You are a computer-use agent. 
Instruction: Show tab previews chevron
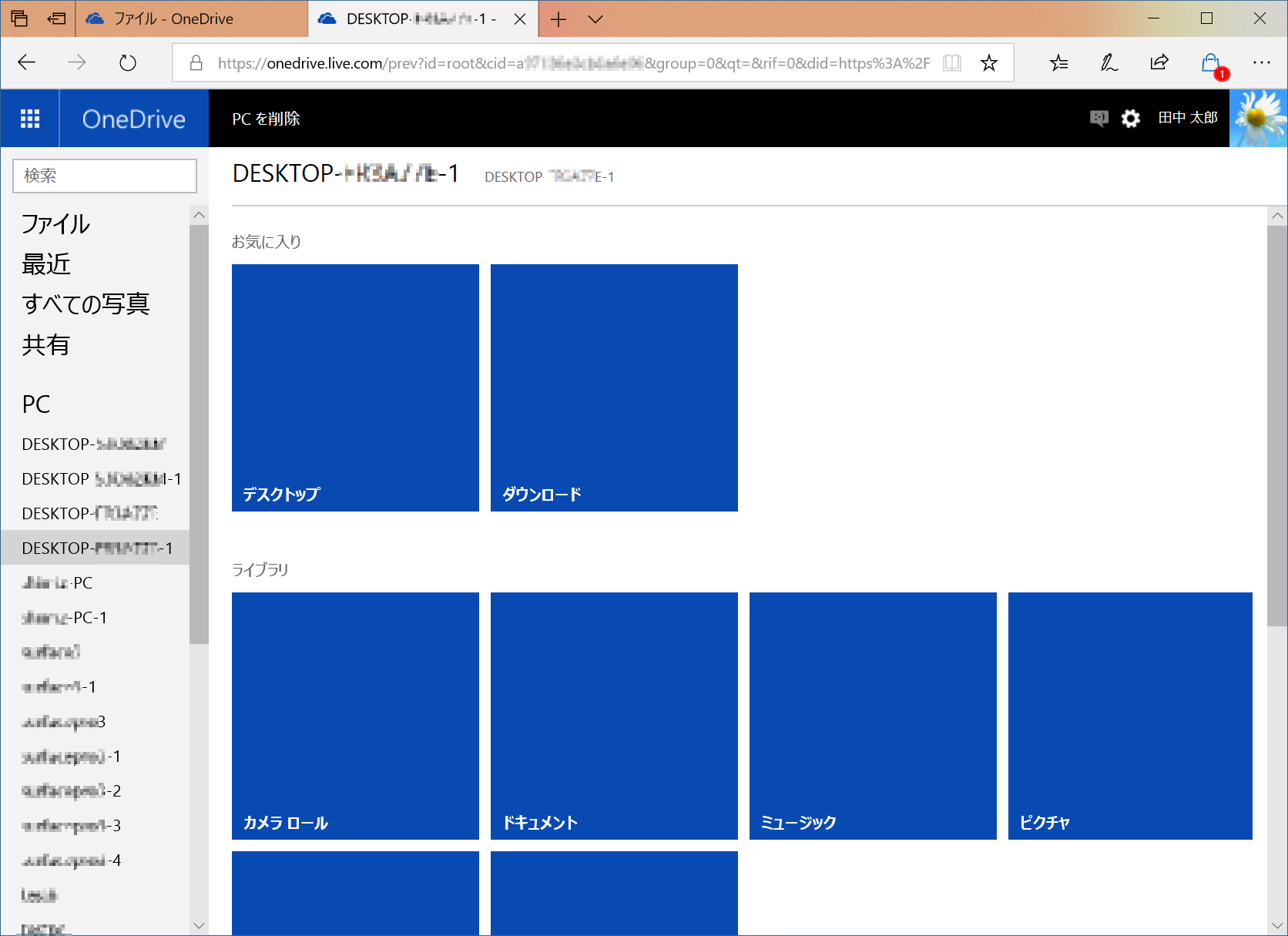[595, 19]
